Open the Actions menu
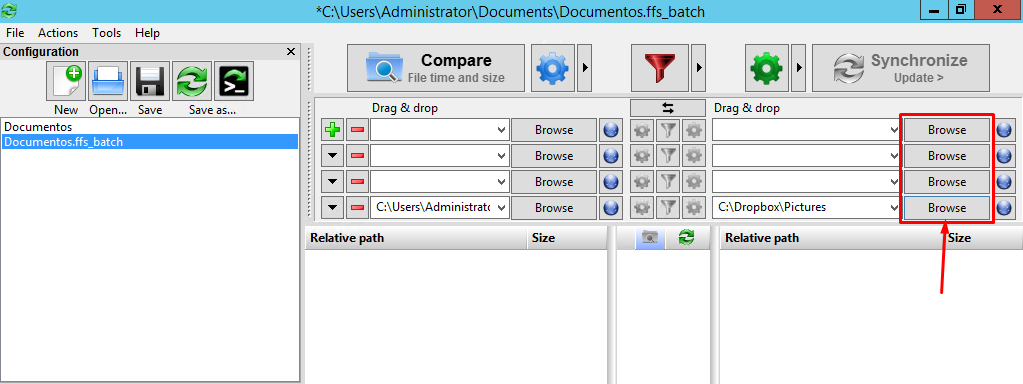This screenshot has width=1023, height=384. click(x=58, y=33)
